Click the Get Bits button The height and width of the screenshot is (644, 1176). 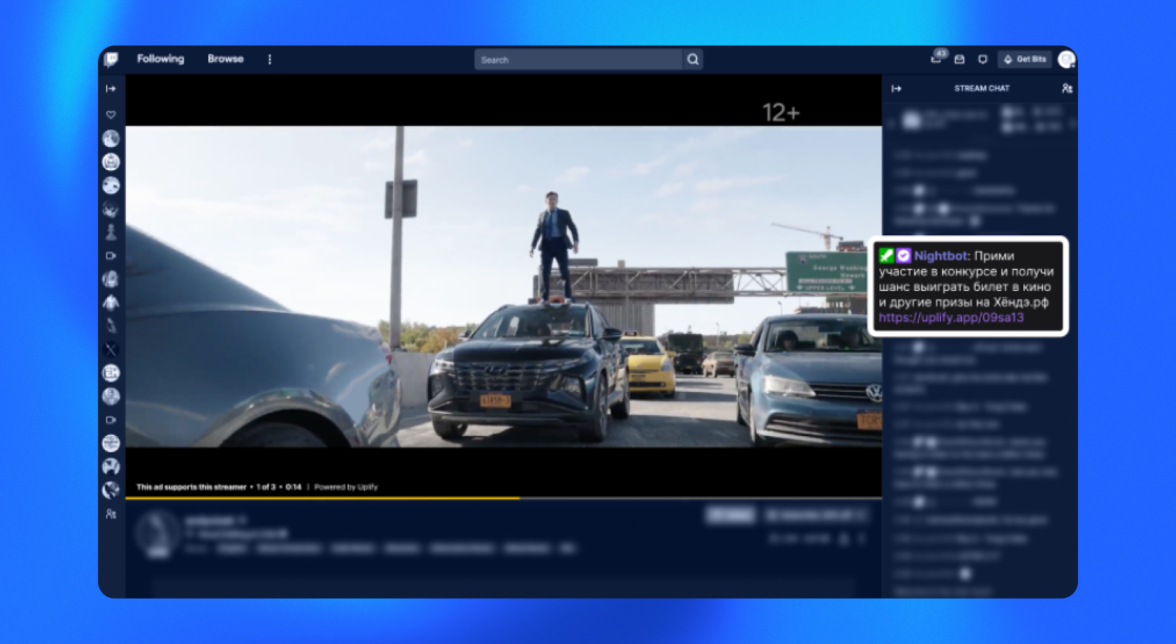(1025, 59)
